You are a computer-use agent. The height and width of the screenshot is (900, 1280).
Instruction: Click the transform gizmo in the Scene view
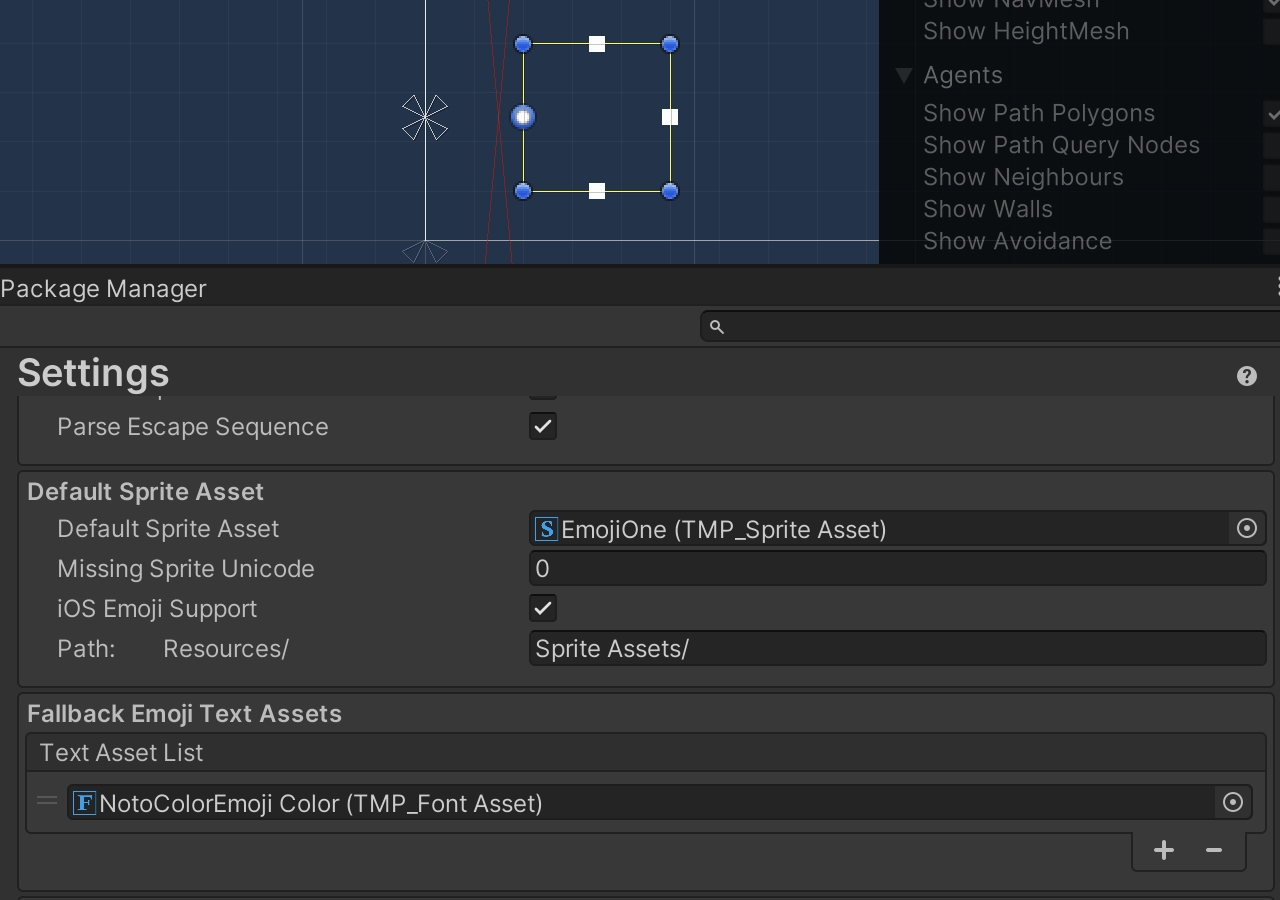425,117
